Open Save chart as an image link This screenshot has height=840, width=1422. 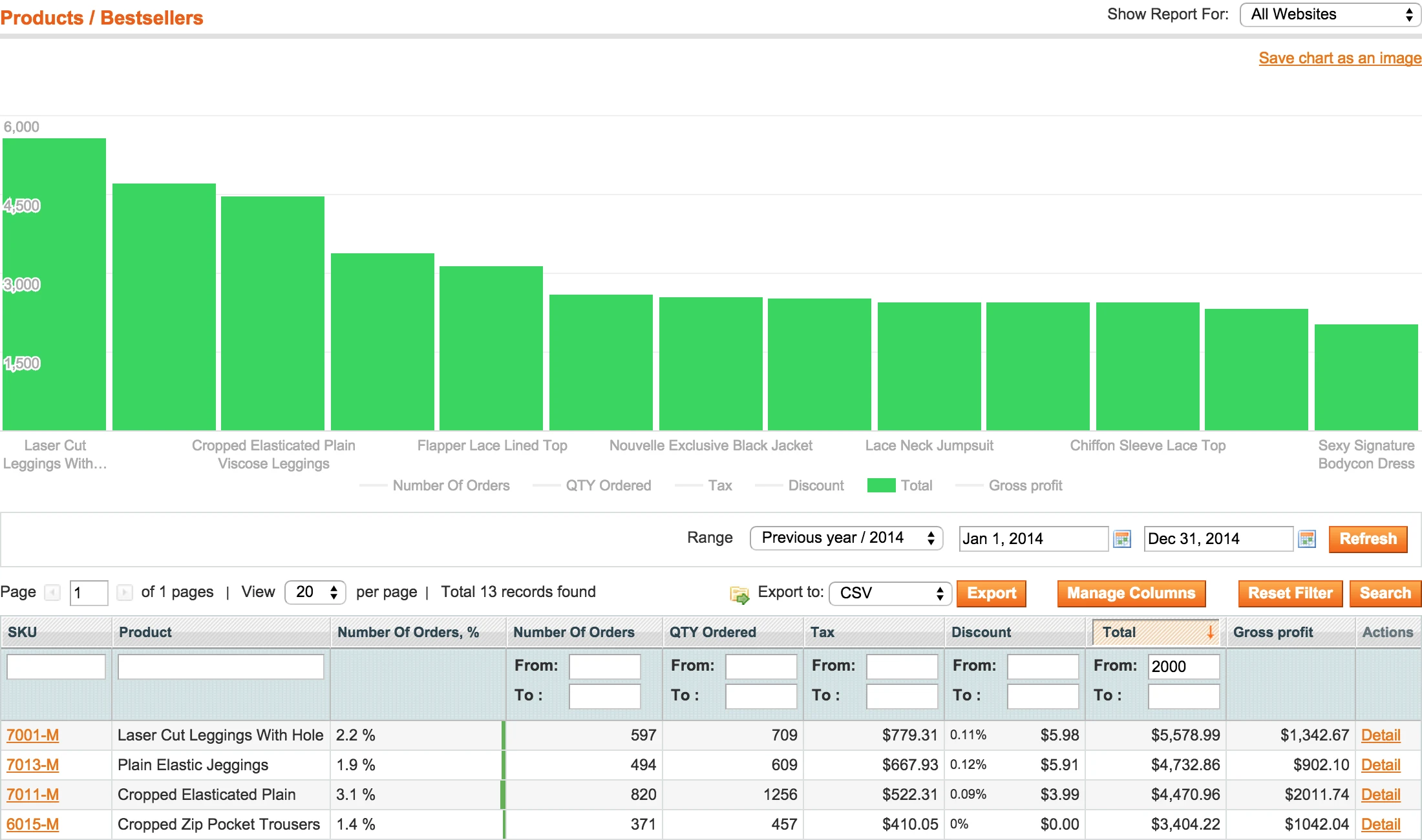tap(1339, 58)
